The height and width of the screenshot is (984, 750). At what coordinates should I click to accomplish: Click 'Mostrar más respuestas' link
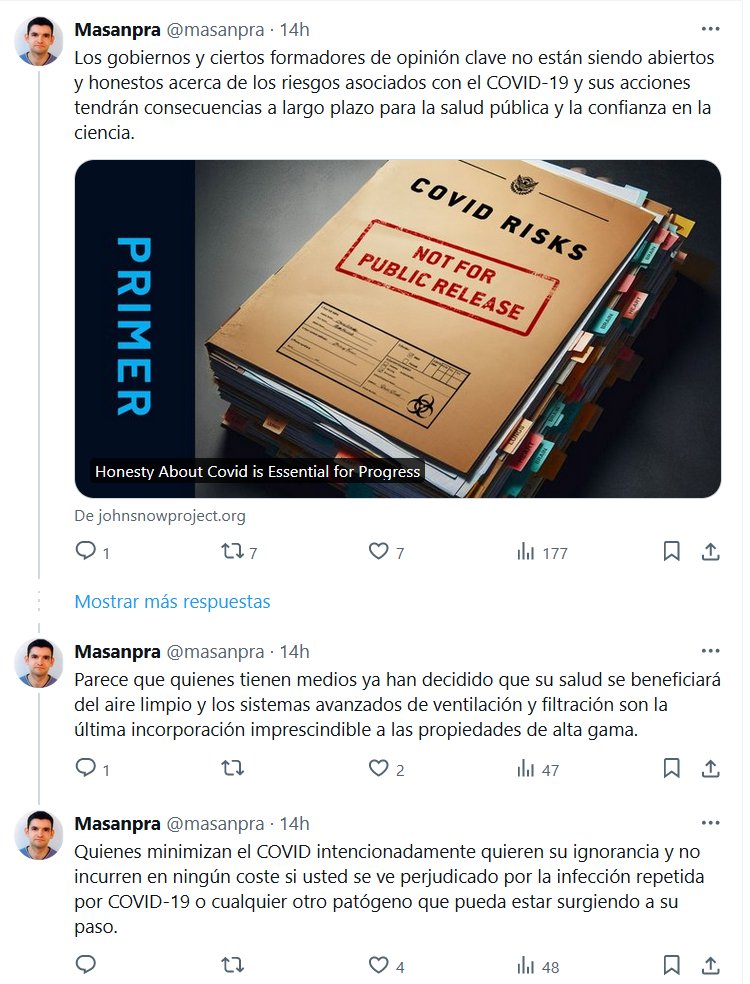tap(173, 601)
